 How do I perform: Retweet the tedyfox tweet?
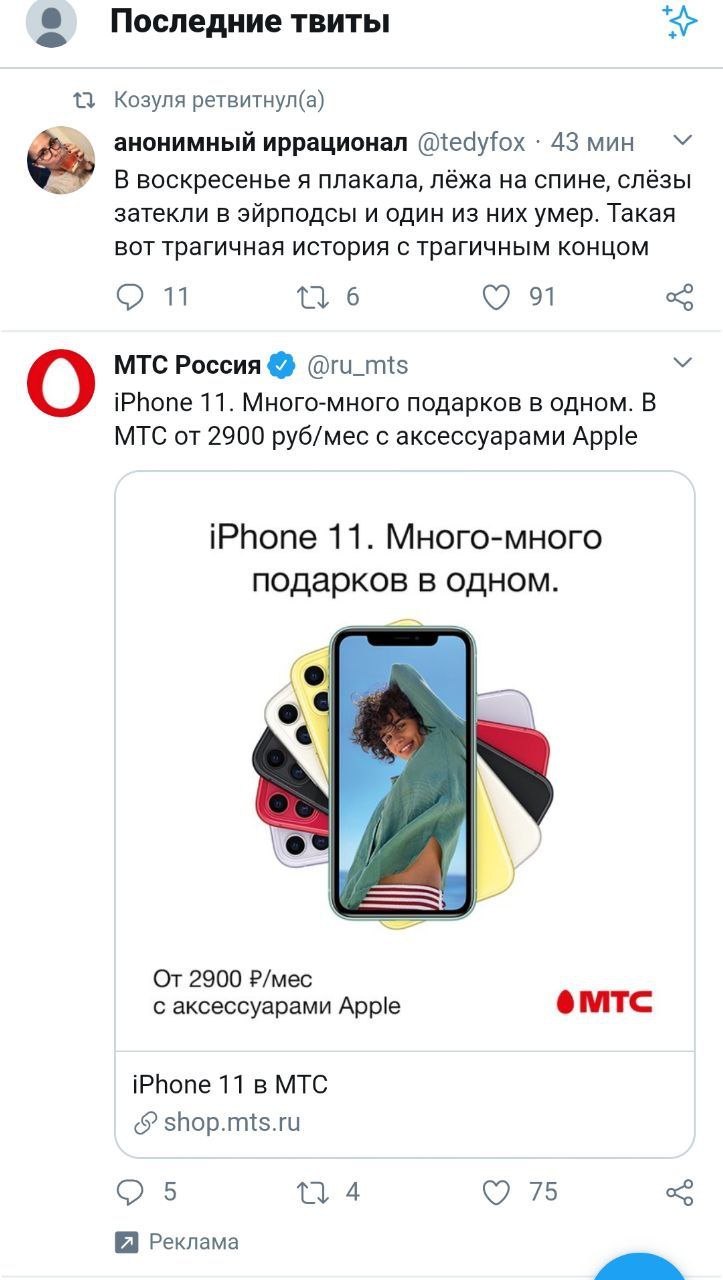tap(314, 297)
